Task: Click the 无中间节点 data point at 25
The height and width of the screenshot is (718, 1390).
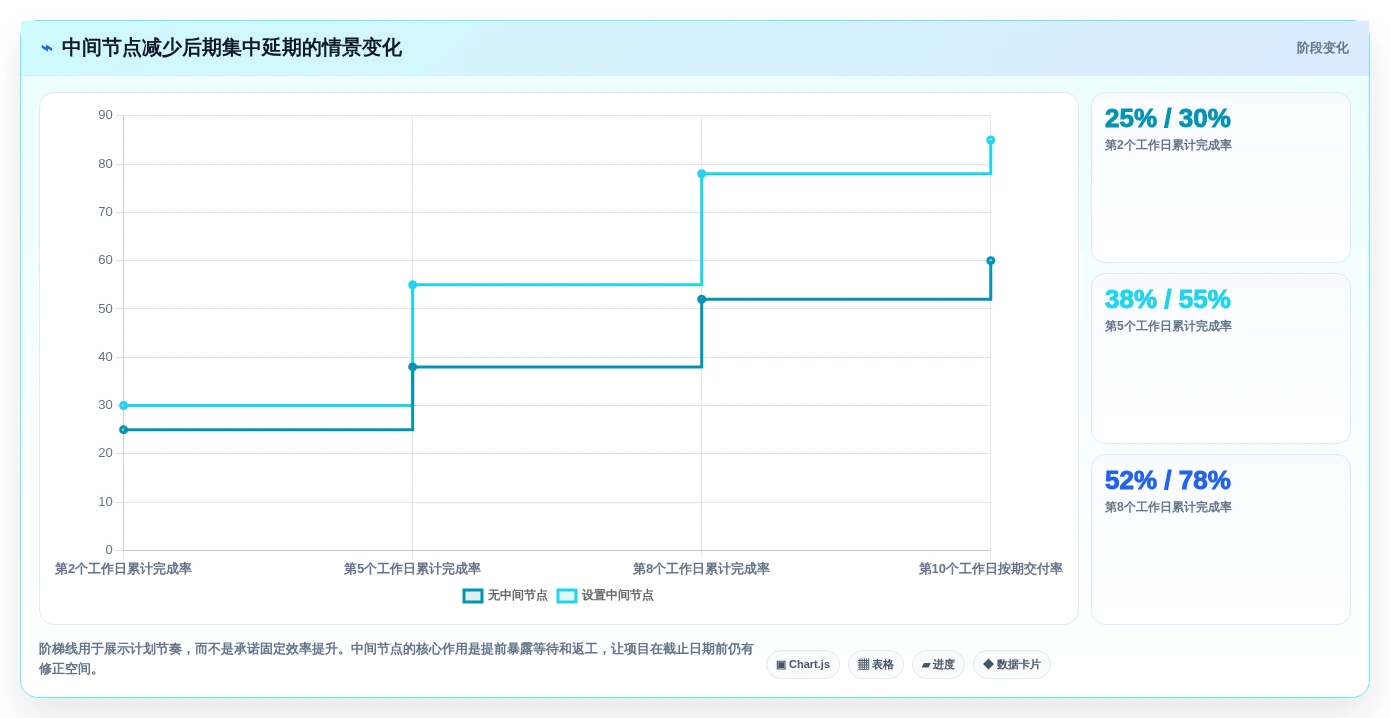Action: tap(124, 430)
